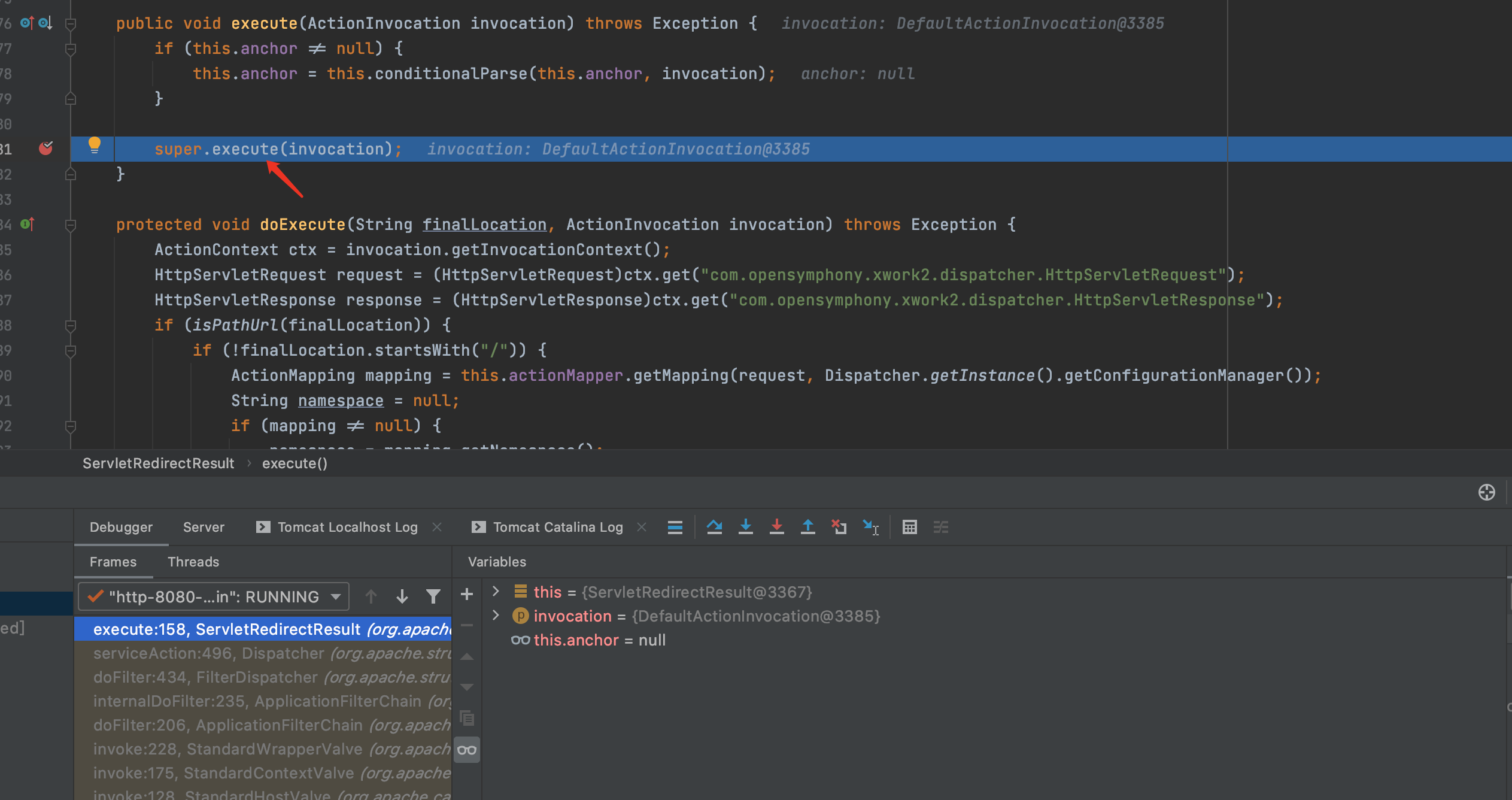Image resolution: width=1512 pixels, height=800 pixels.
Task: Click the remove watch minus icon
Action: click(x=467, y=625)
